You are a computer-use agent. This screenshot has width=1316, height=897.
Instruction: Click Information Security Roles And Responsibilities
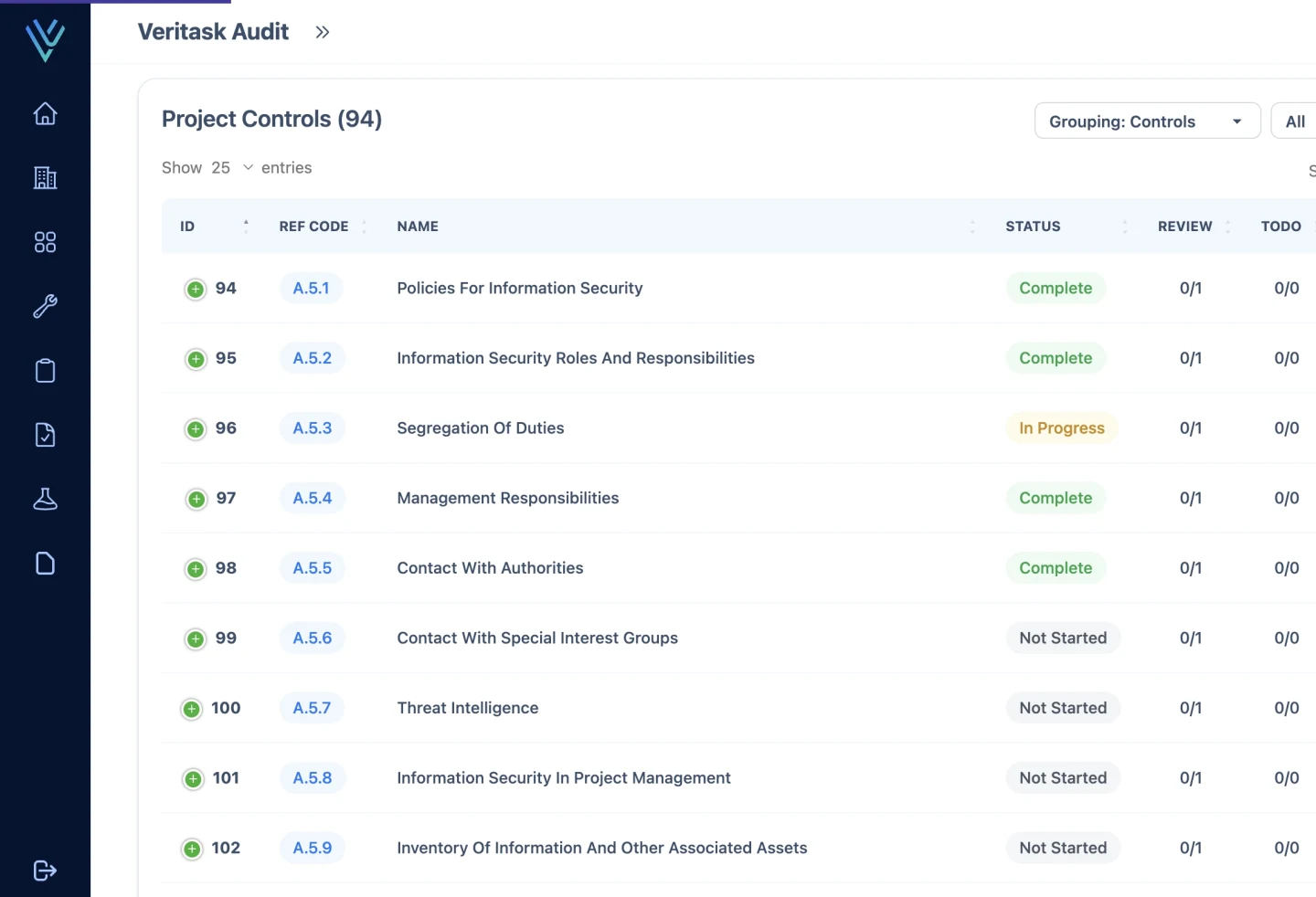point(576,358)
